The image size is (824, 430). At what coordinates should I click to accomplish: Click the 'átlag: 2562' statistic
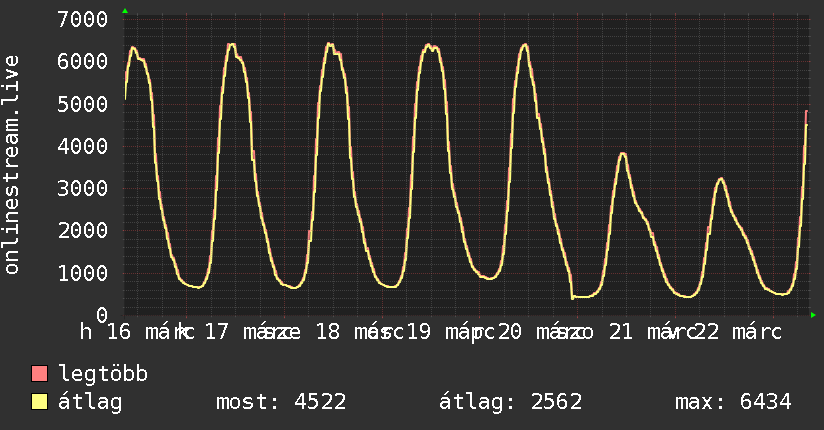point(511,403)
